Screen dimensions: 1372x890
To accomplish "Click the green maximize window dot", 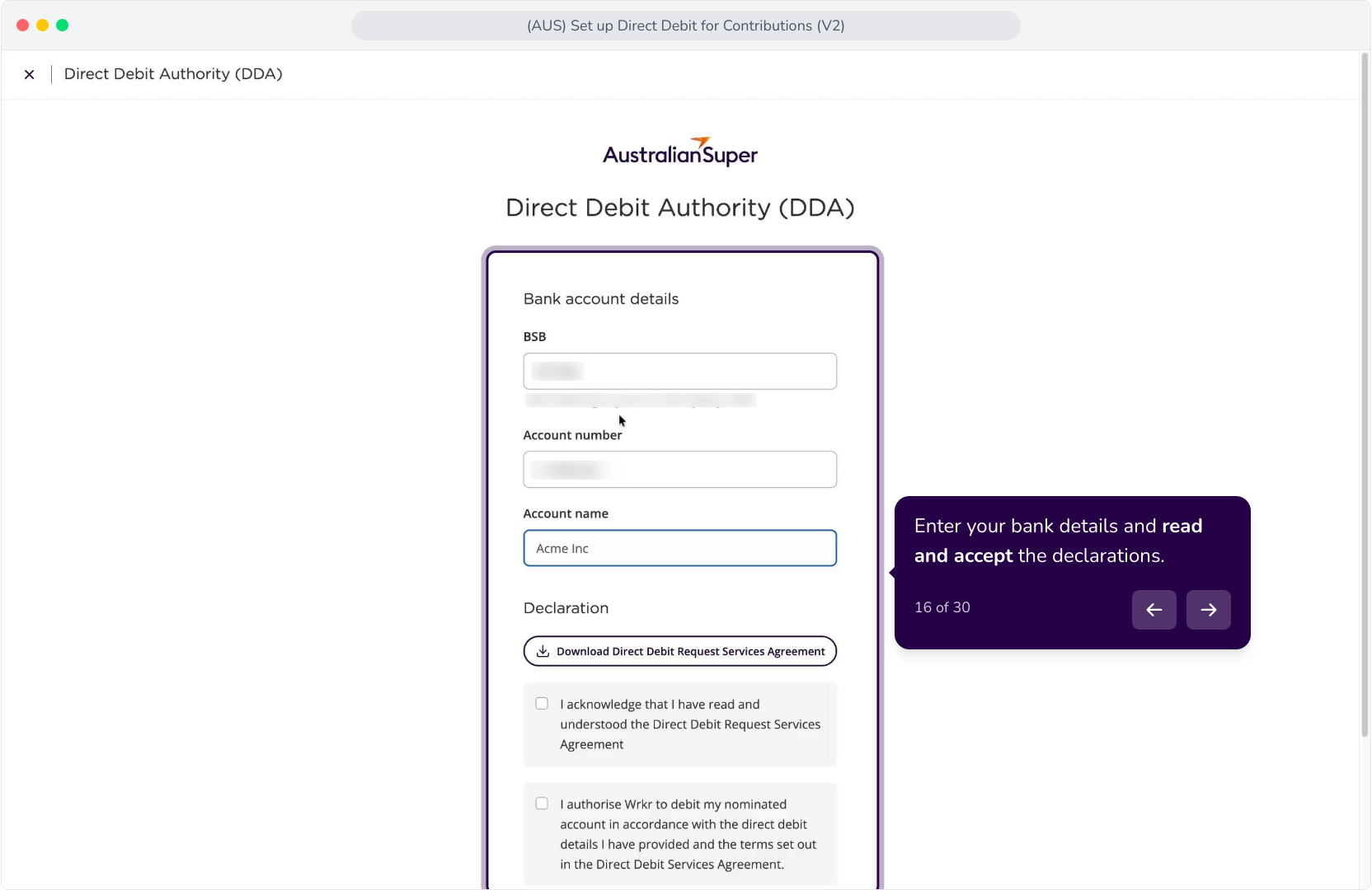I will [x=63, y=26].
